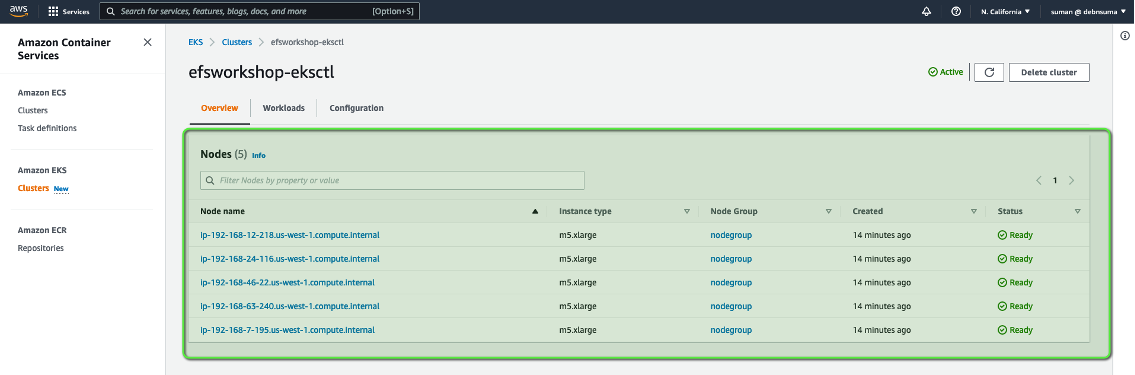Go to next page of nodes
The width and height of the screenshot is (1135, 375).
[x=1071, y=180]
